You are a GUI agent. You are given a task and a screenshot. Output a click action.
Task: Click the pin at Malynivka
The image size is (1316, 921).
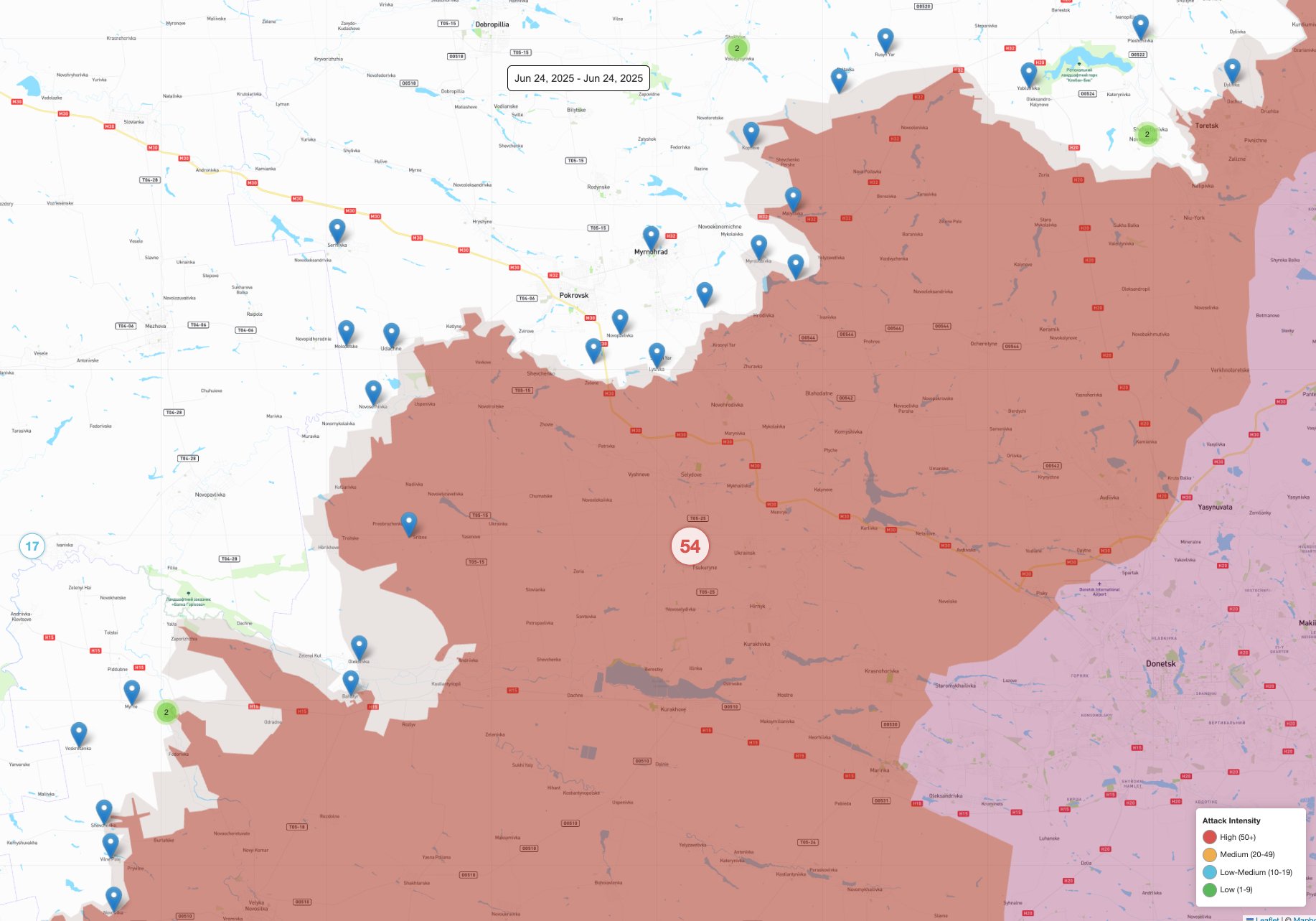[x=793, y=200]
